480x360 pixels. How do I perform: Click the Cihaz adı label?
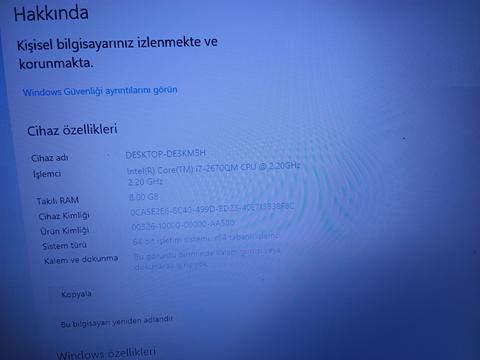point(50,157)
